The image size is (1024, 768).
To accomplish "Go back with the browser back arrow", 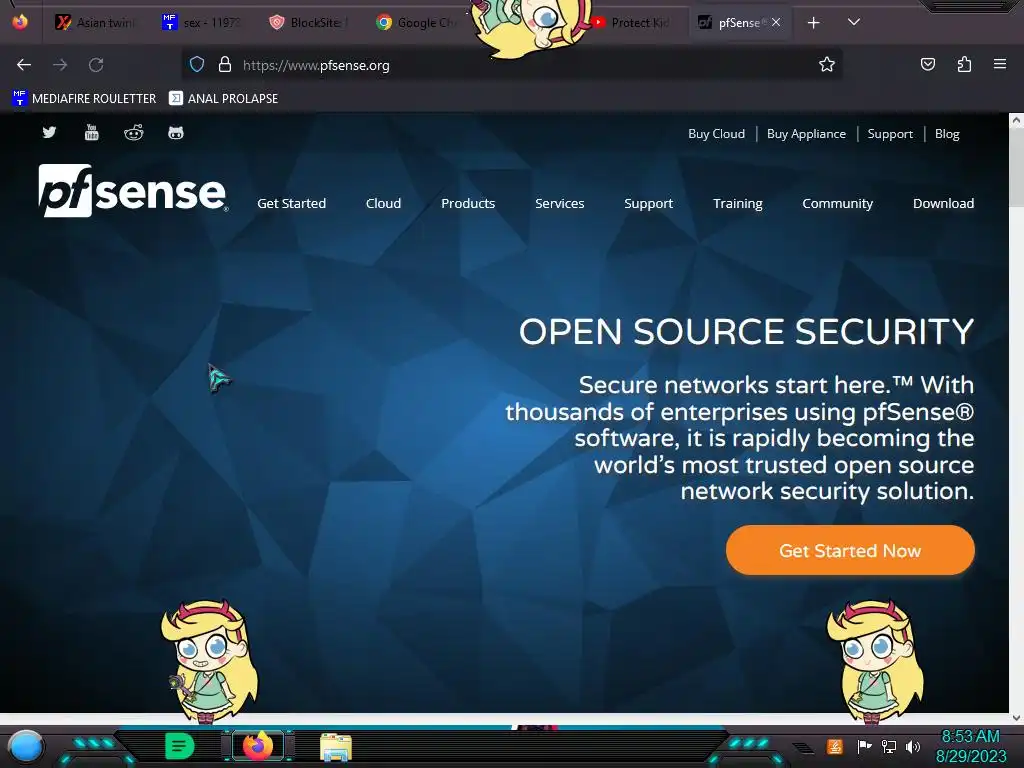I will click(24, 65).
